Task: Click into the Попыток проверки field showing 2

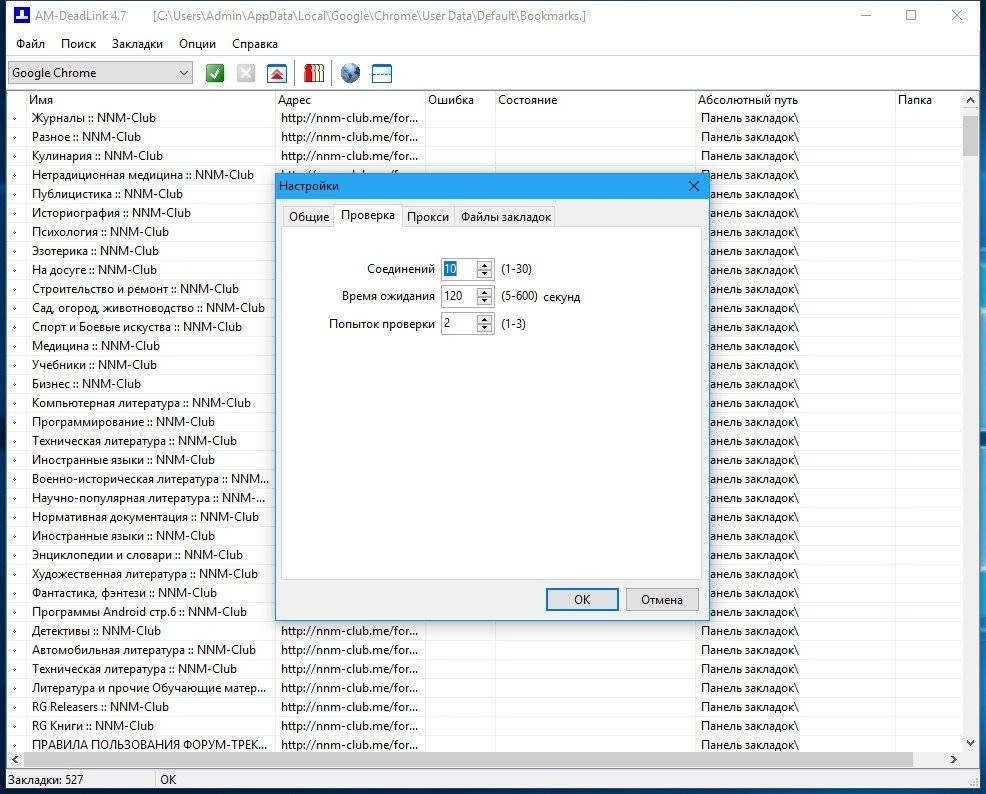Action: point(459,323)
